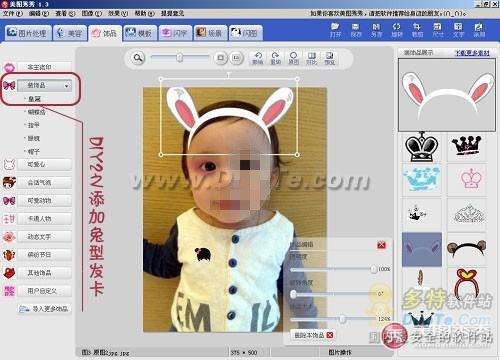Expand the 卡通人物 category in sidebar
500x360 pixels.
click(x=44, y=219)
